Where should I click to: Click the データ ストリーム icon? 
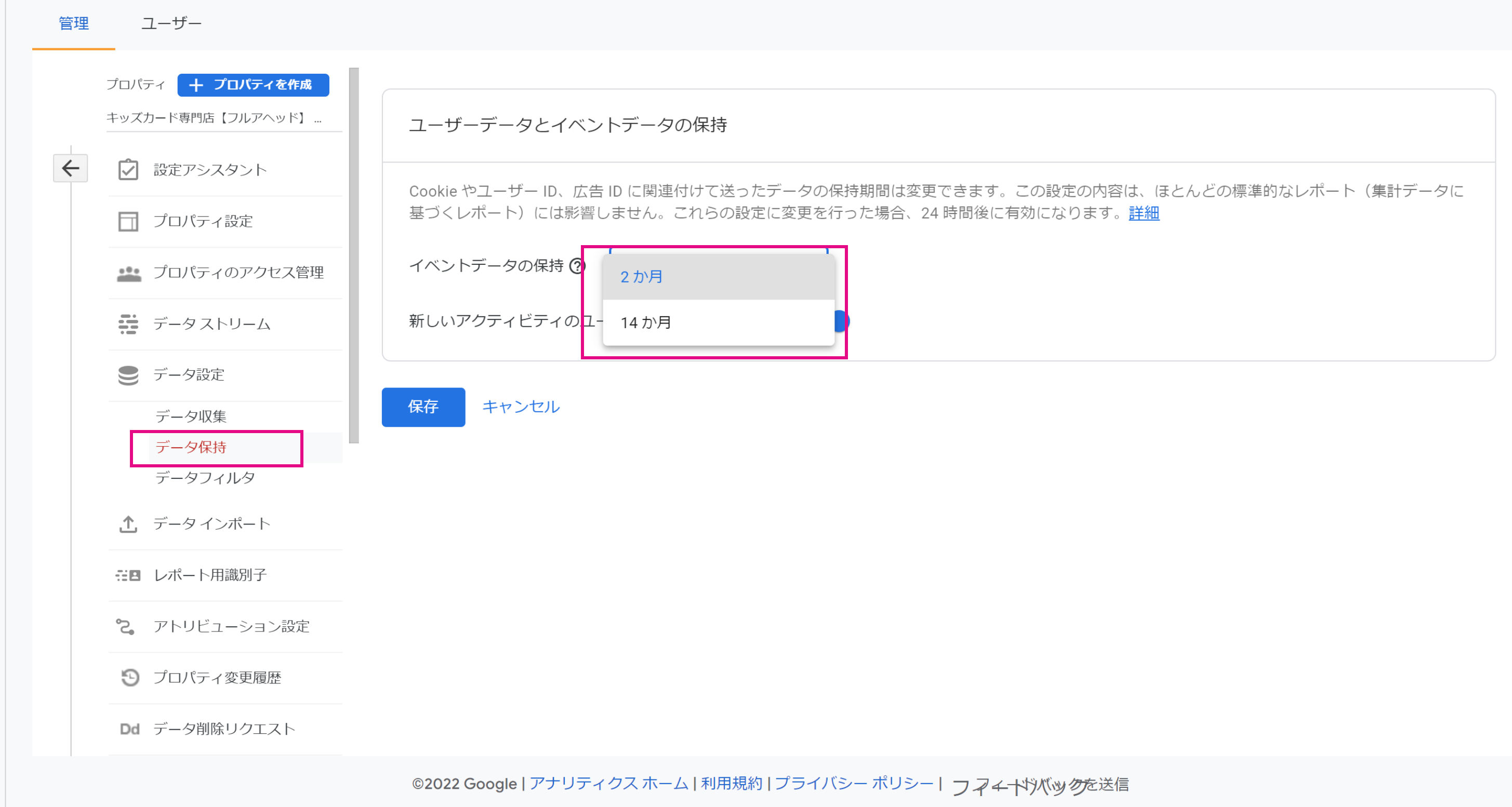(128, 324)
